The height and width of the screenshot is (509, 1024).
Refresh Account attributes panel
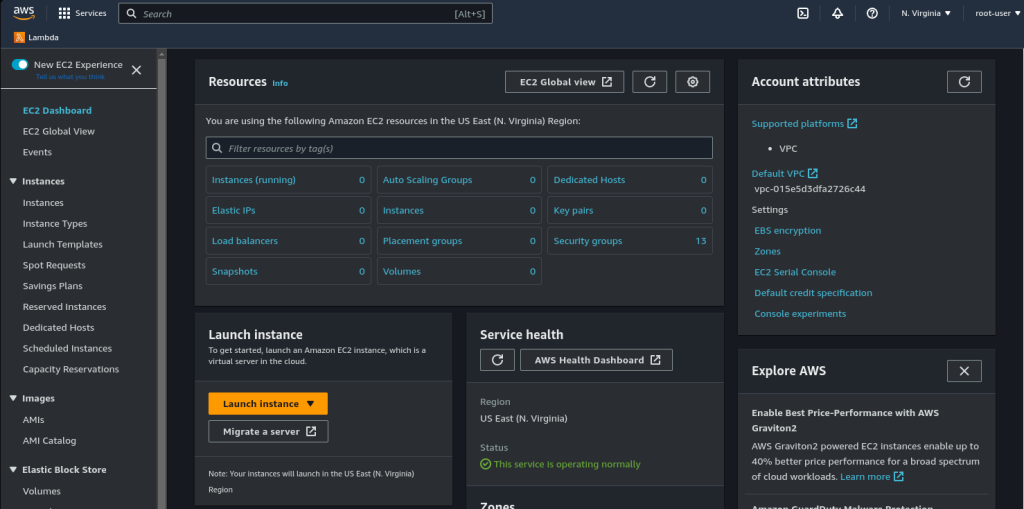point(964,82)
